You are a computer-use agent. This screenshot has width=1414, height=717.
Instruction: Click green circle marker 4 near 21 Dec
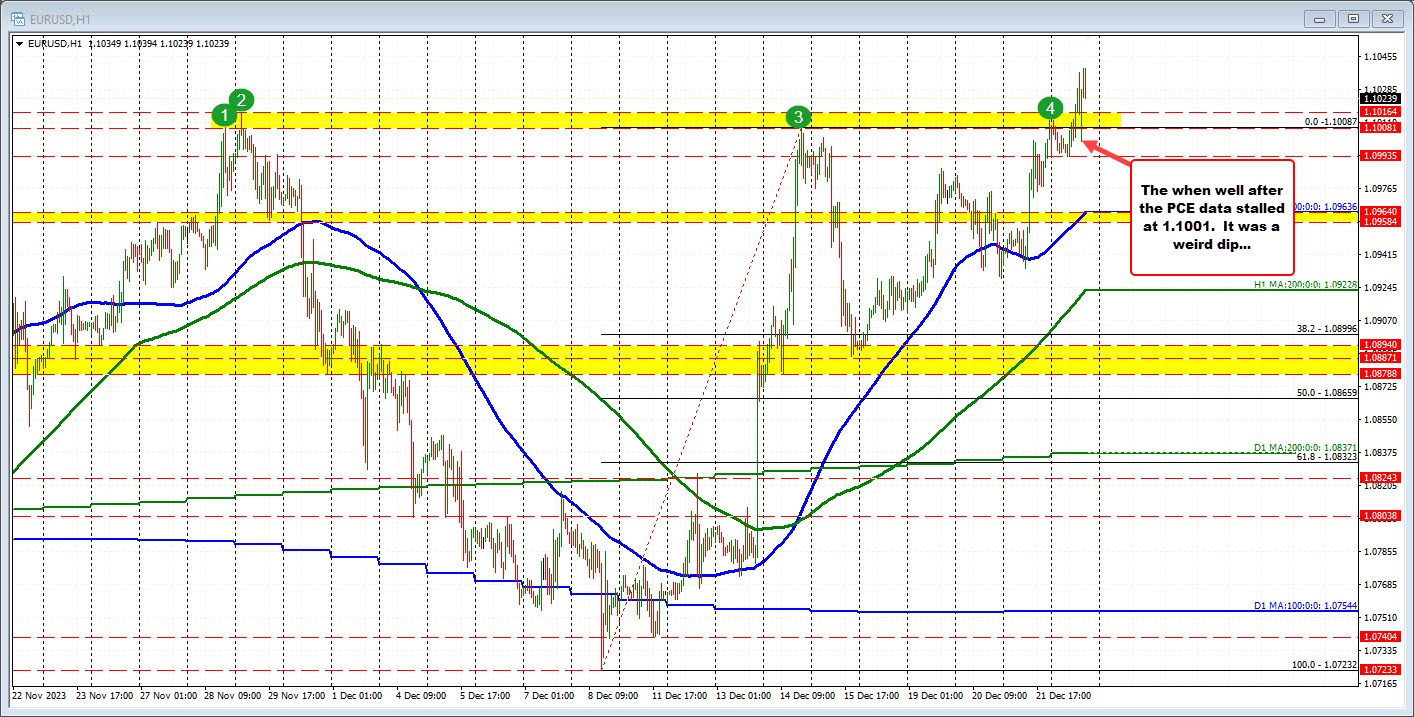pos(1051,107)
